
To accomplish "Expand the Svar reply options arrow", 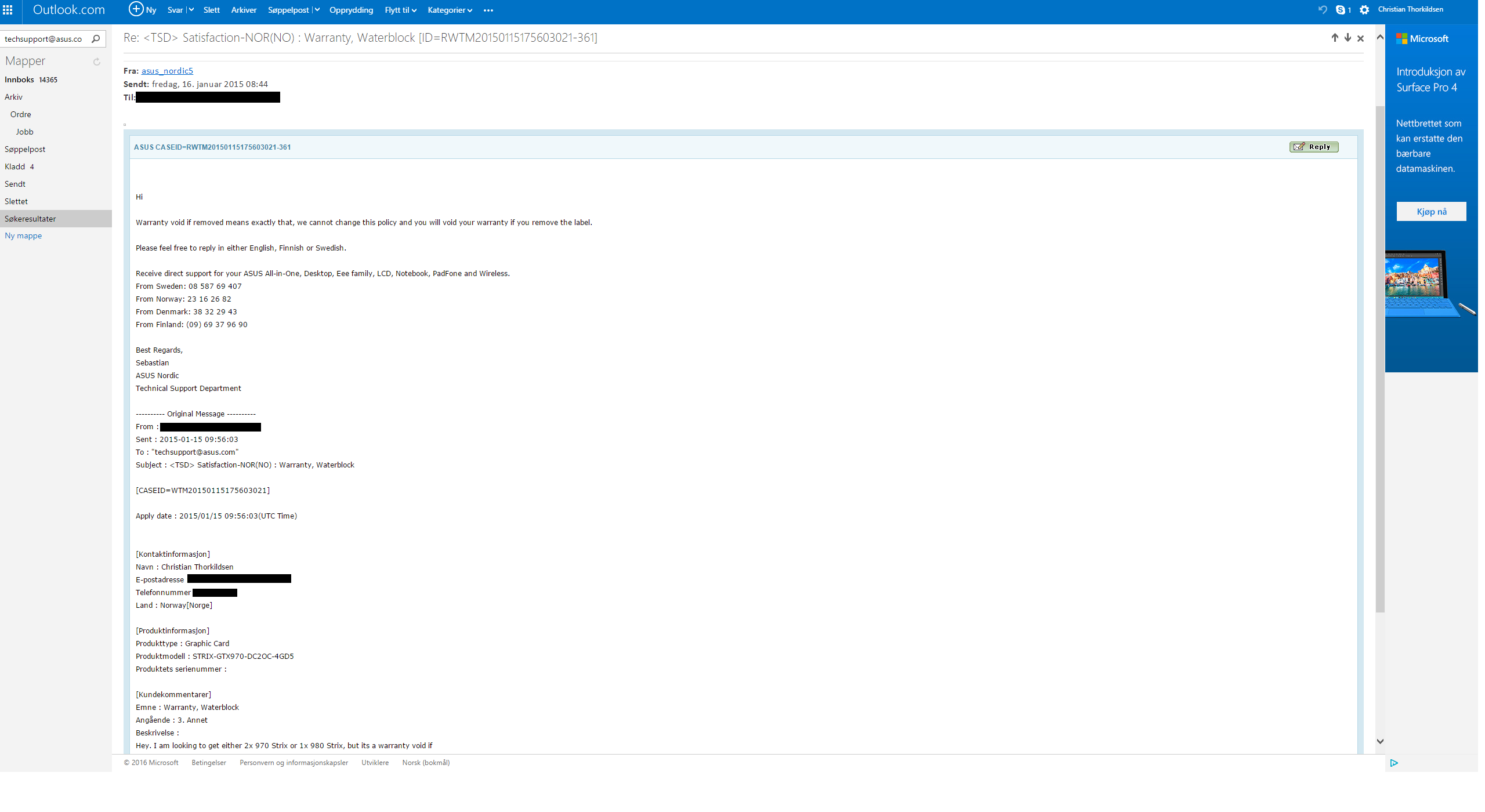I will pos(191,10).
